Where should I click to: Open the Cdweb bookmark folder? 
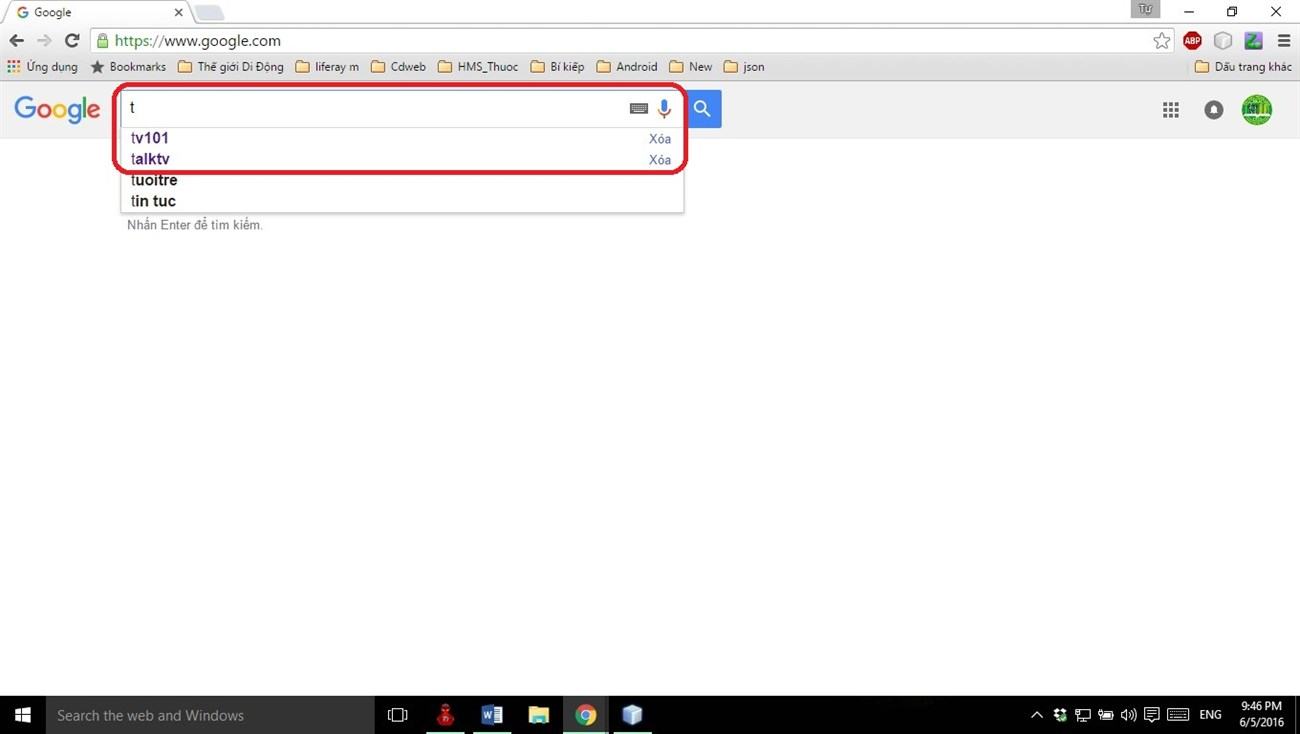(x=398, y=67)
